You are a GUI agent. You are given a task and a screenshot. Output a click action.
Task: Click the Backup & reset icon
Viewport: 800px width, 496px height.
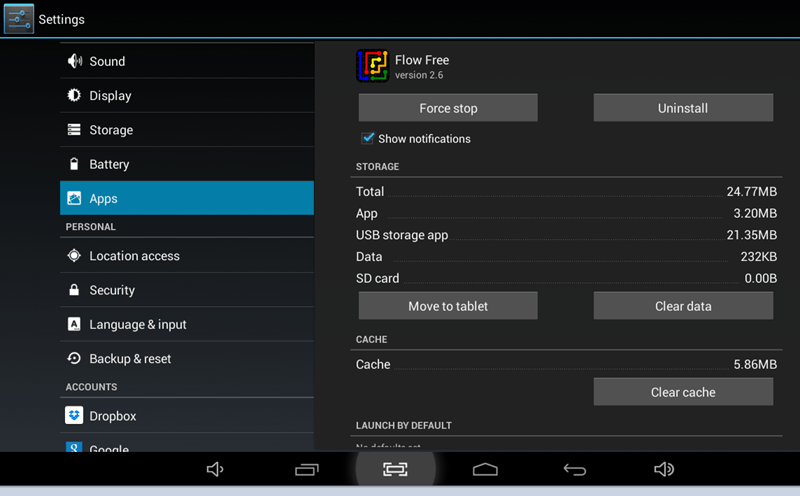click(74, 358)
